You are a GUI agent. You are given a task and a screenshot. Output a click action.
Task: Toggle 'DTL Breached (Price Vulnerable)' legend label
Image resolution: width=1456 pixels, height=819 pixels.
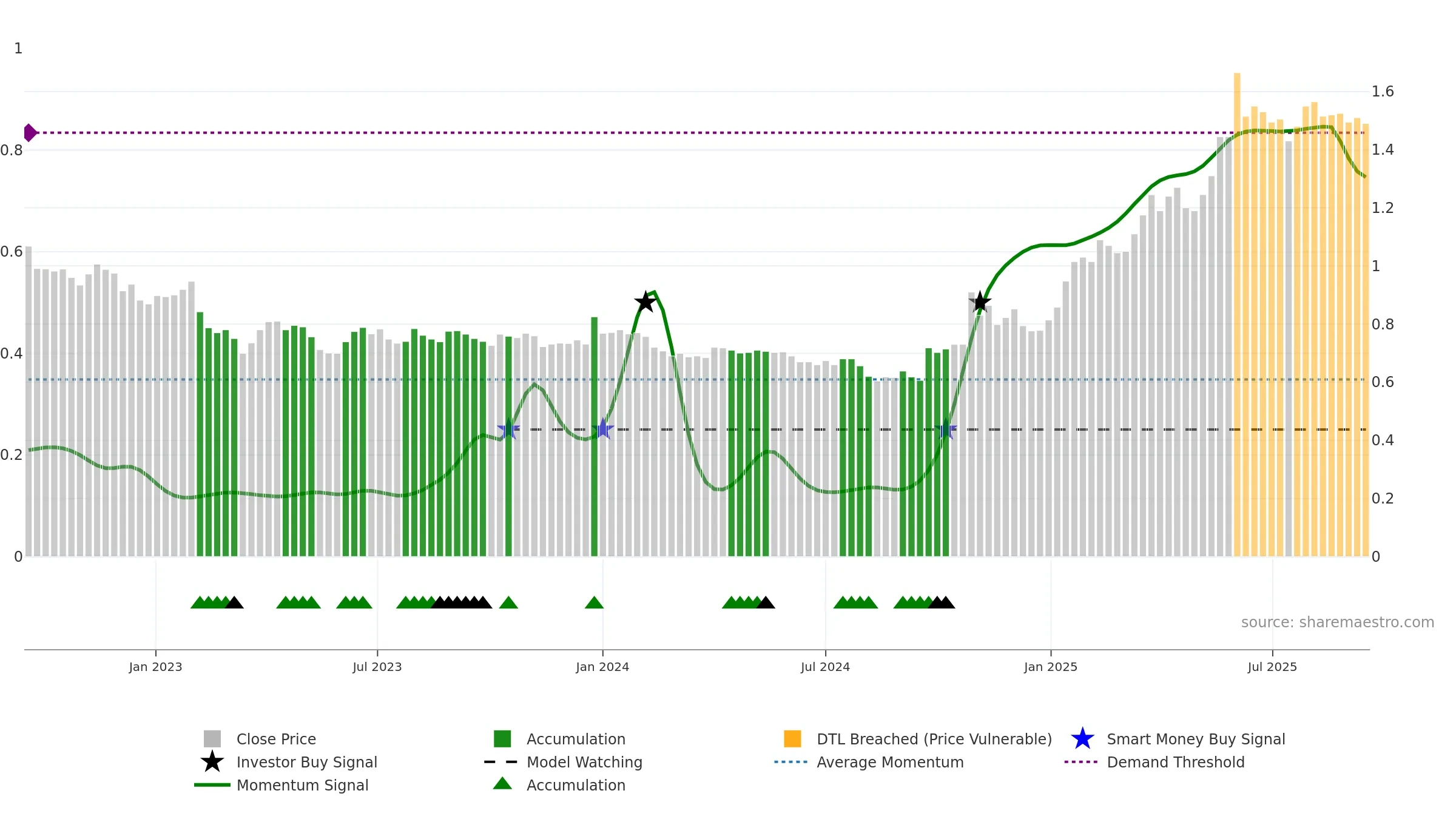tap(934, 739)
